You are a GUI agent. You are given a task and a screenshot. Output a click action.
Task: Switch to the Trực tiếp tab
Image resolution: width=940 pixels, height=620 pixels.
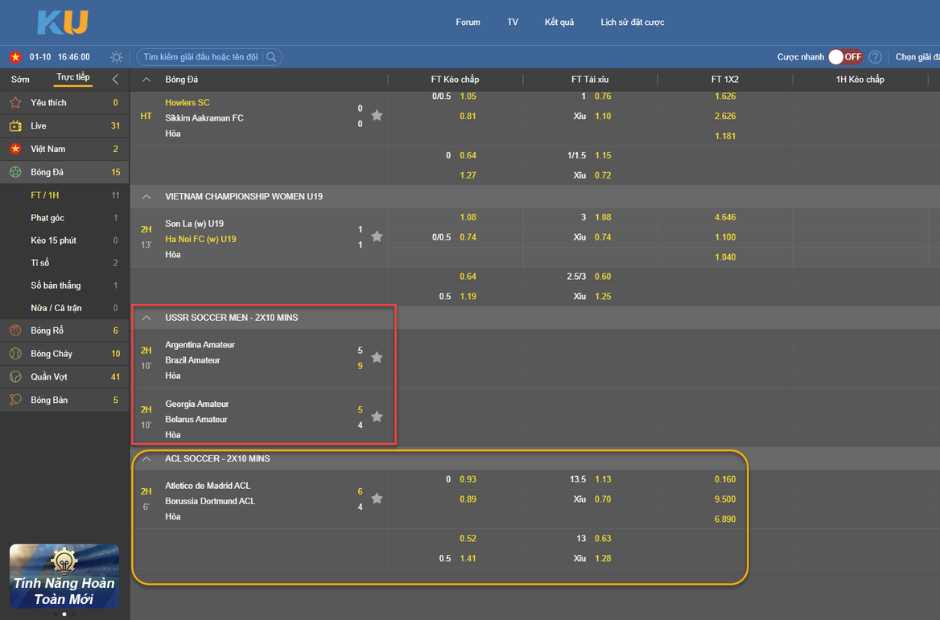(73, 77)
